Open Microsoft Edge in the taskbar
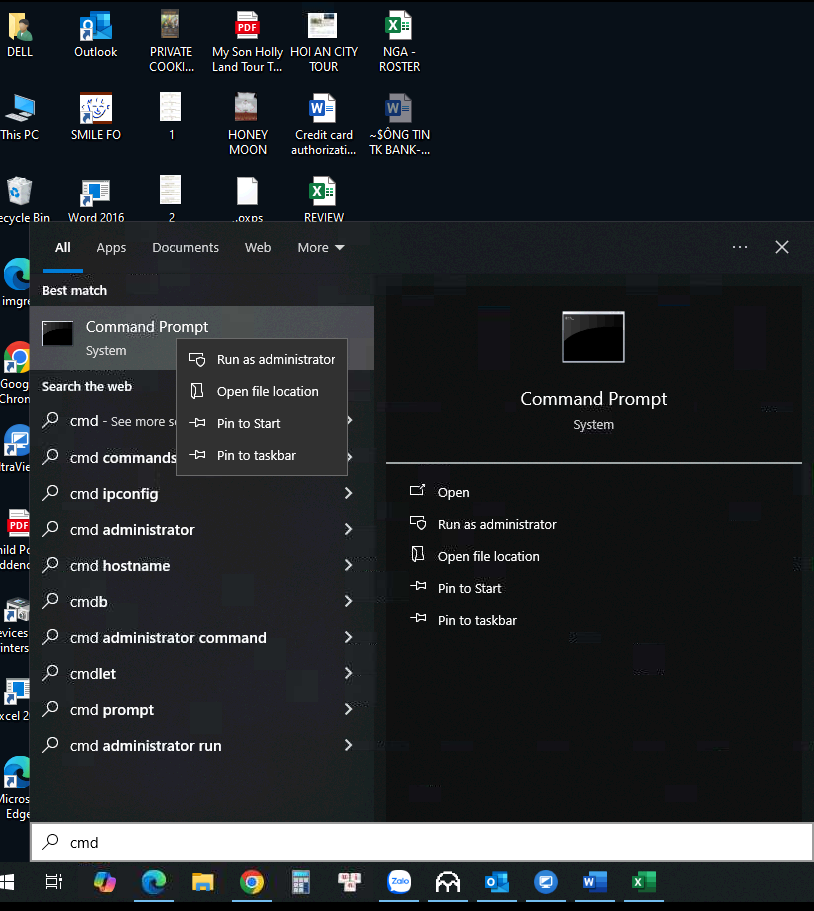This screenshot has height=911, width=814. (x=154, y=882)
